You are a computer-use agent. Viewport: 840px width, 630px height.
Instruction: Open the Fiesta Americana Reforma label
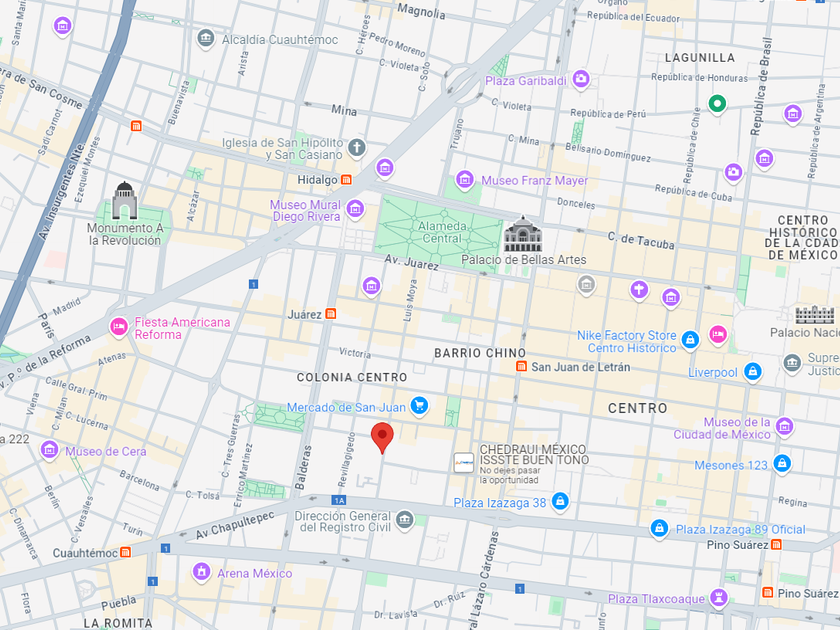pos(182,328)
